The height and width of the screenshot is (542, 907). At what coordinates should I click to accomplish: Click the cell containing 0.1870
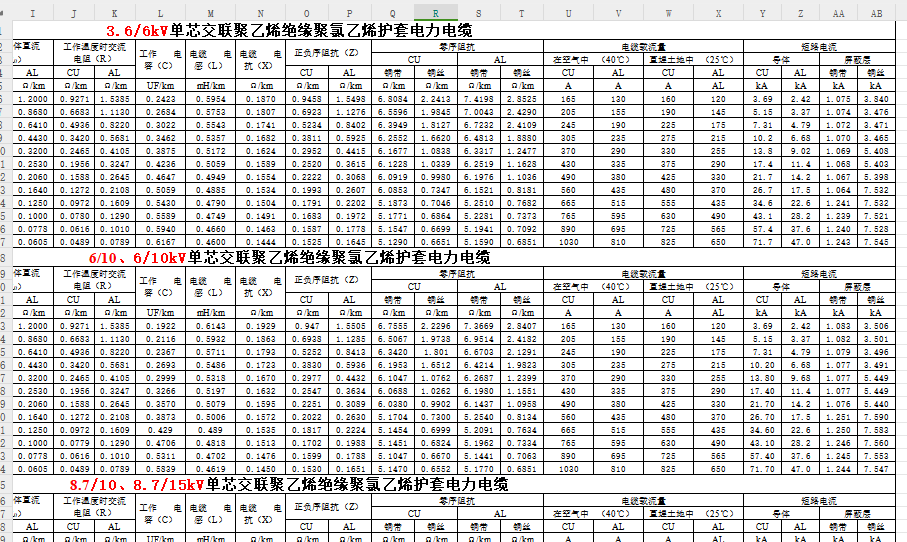click(260, 99)
